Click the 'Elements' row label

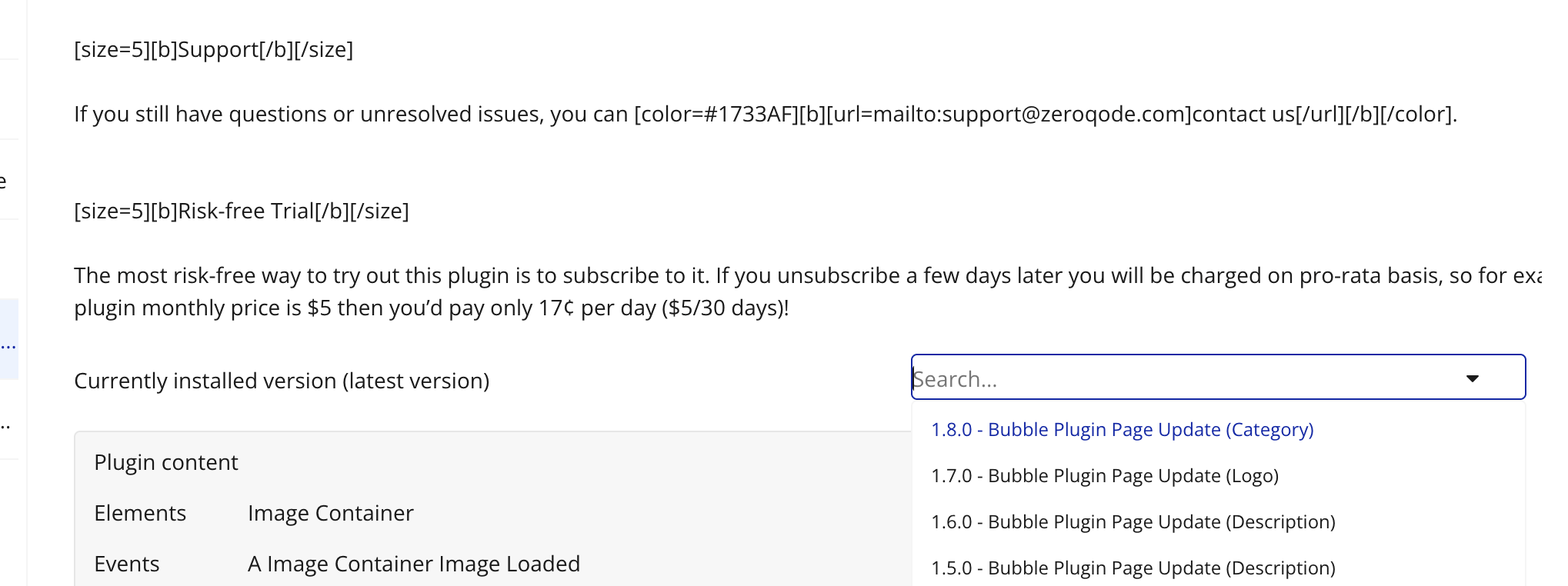point(140,513)
